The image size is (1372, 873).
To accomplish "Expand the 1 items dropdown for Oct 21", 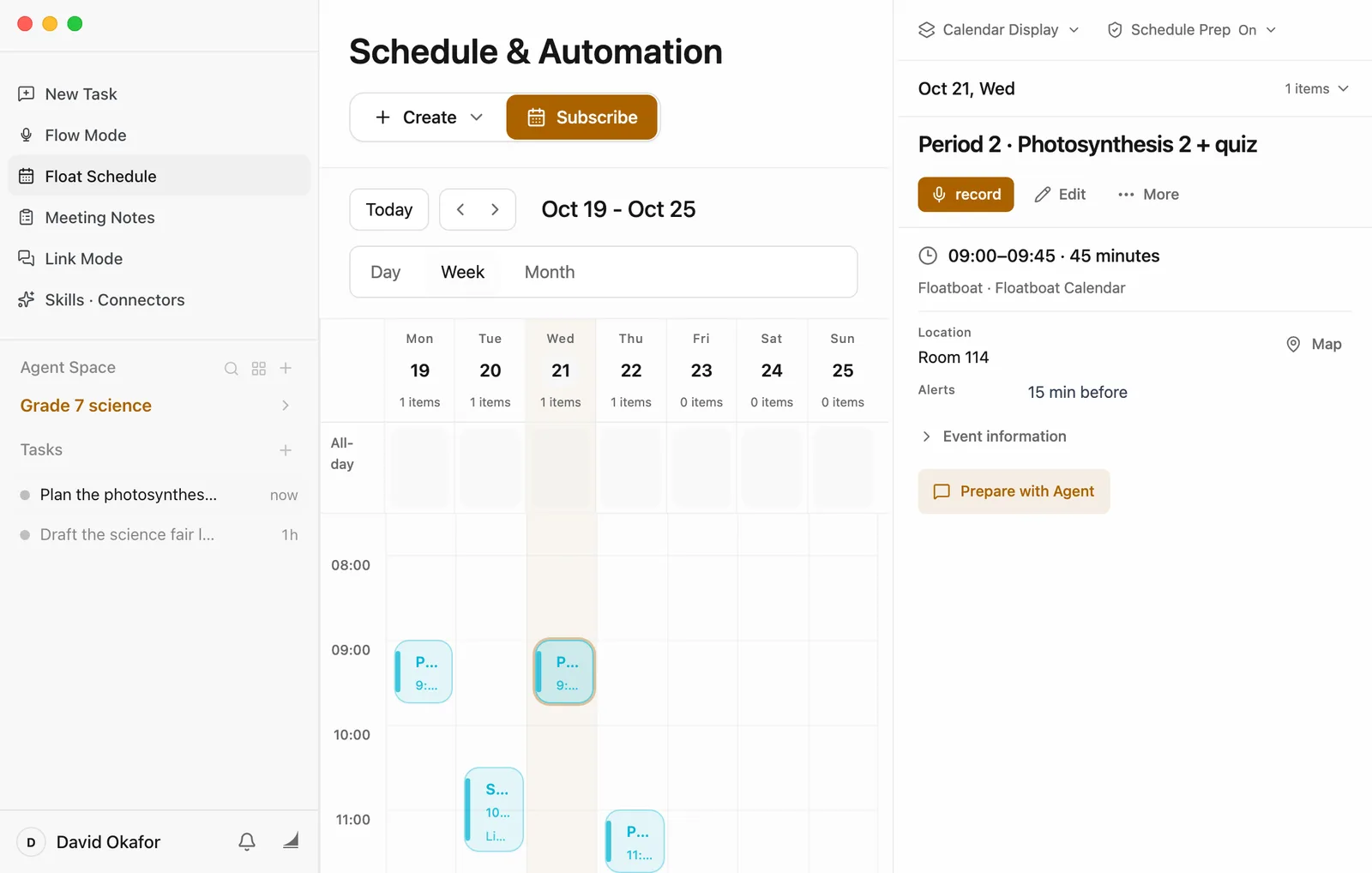I will [1317, 88].
